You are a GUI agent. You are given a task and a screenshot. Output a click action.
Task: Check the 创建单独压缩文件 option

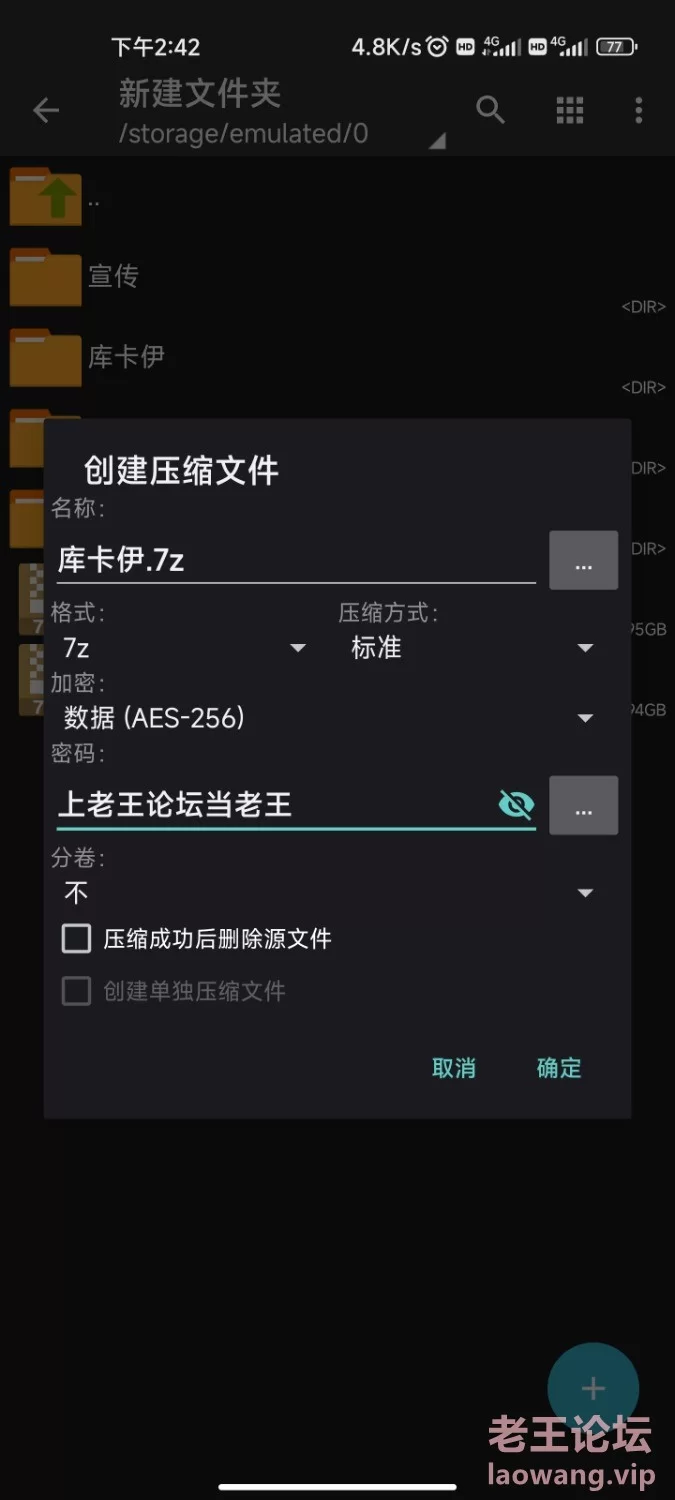click(x=77, y=991)
